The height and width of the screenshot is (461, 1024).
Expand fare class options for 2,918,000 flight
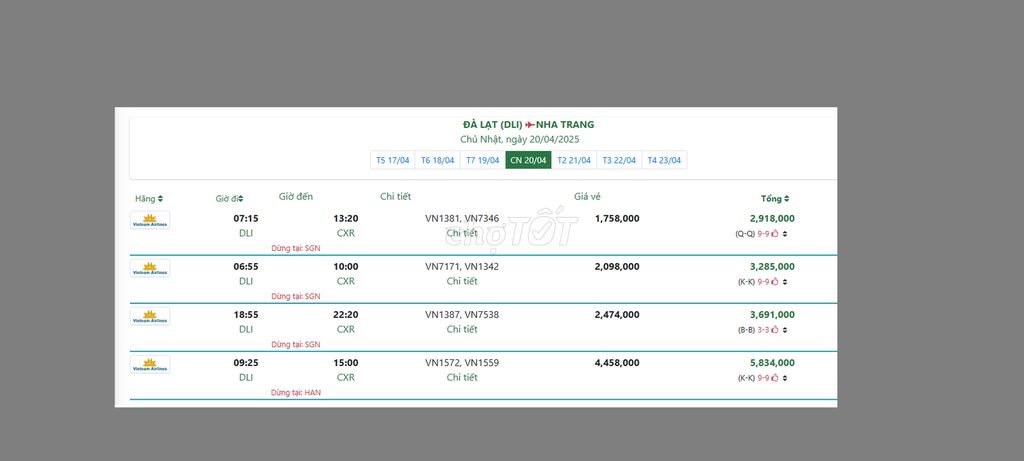click(785, 234)
